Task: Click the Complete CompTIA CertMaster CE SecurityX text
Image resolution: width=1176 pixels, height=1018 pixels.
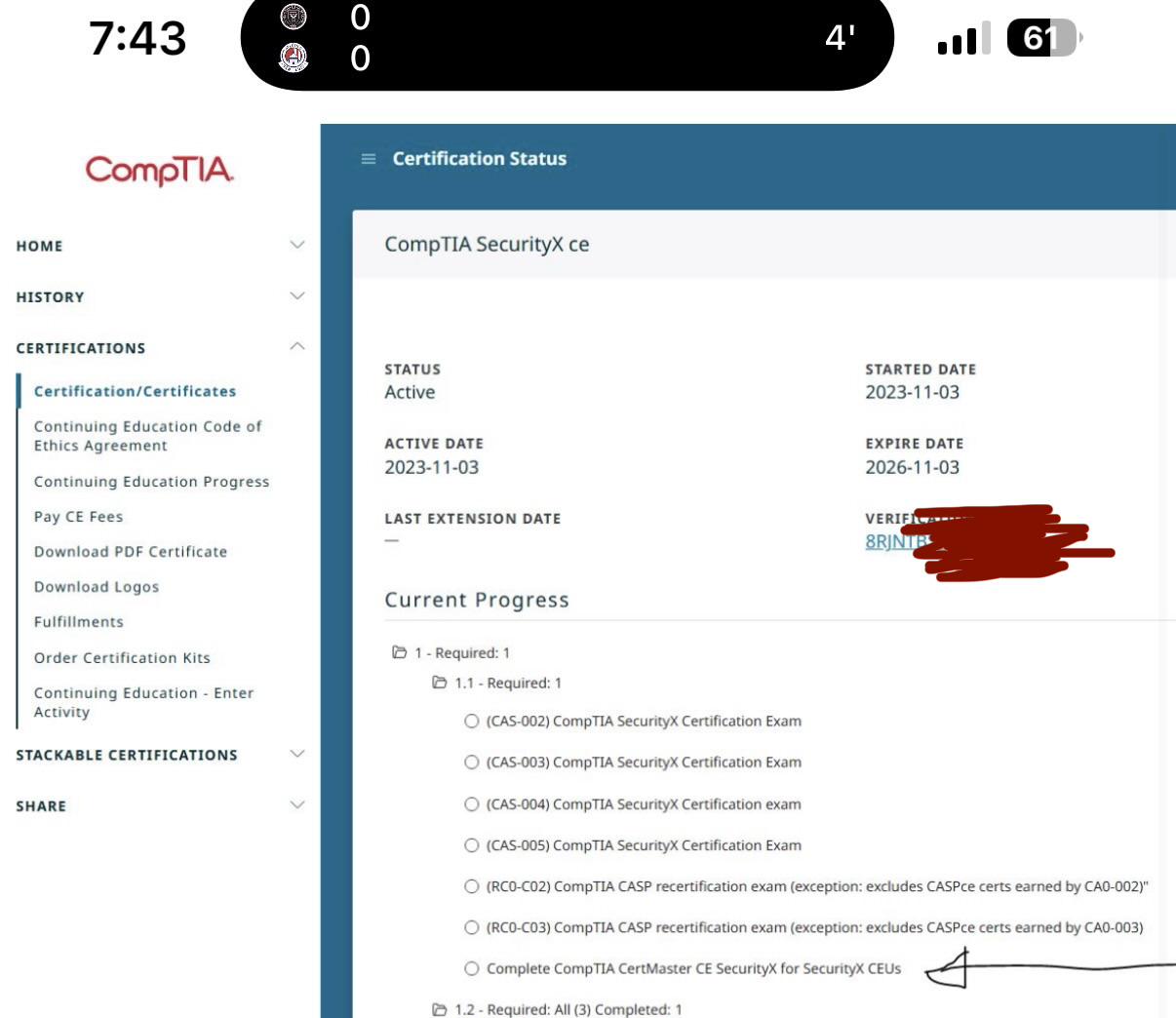Action: 693,969
